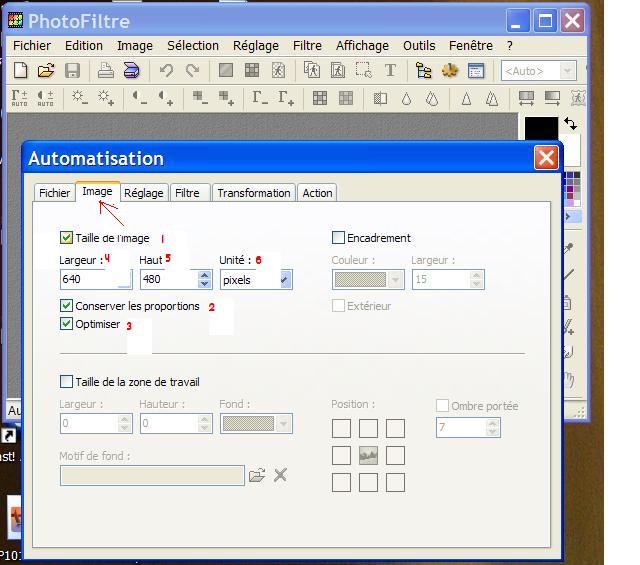Clear Motif de fond with X icon
This screenshot has height=565, width=640.
280,475
